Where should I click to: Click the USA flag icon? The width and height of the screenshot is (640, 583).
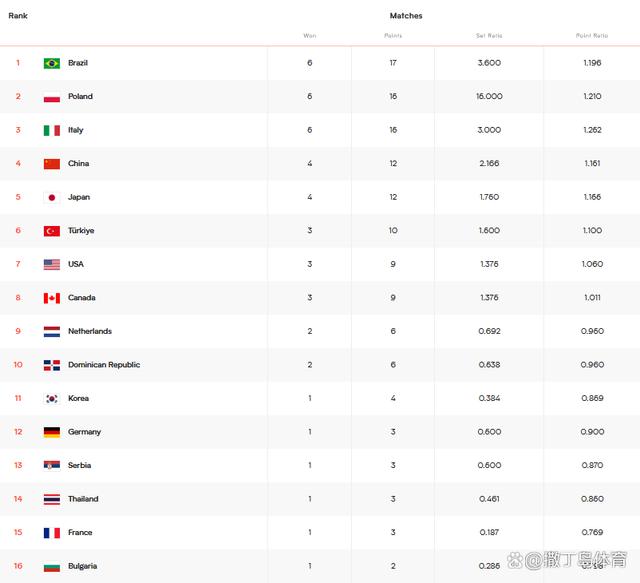click(x=52, y=265)
